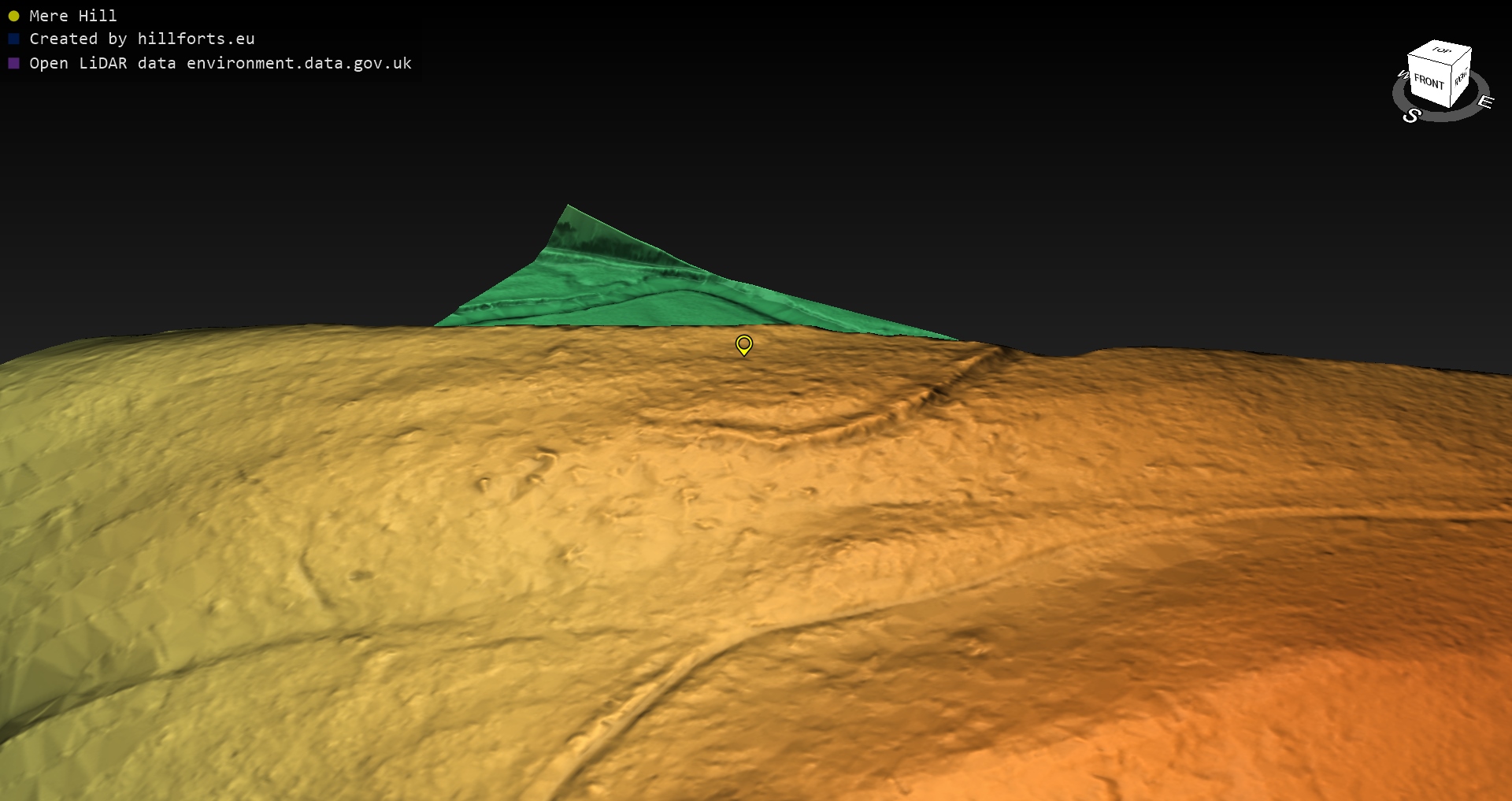Image resolution: width=1512 pixels, height=801 pixels.
Task: Click the curved rampart earthwork below the pin
Action: click(x=819, y=429)
